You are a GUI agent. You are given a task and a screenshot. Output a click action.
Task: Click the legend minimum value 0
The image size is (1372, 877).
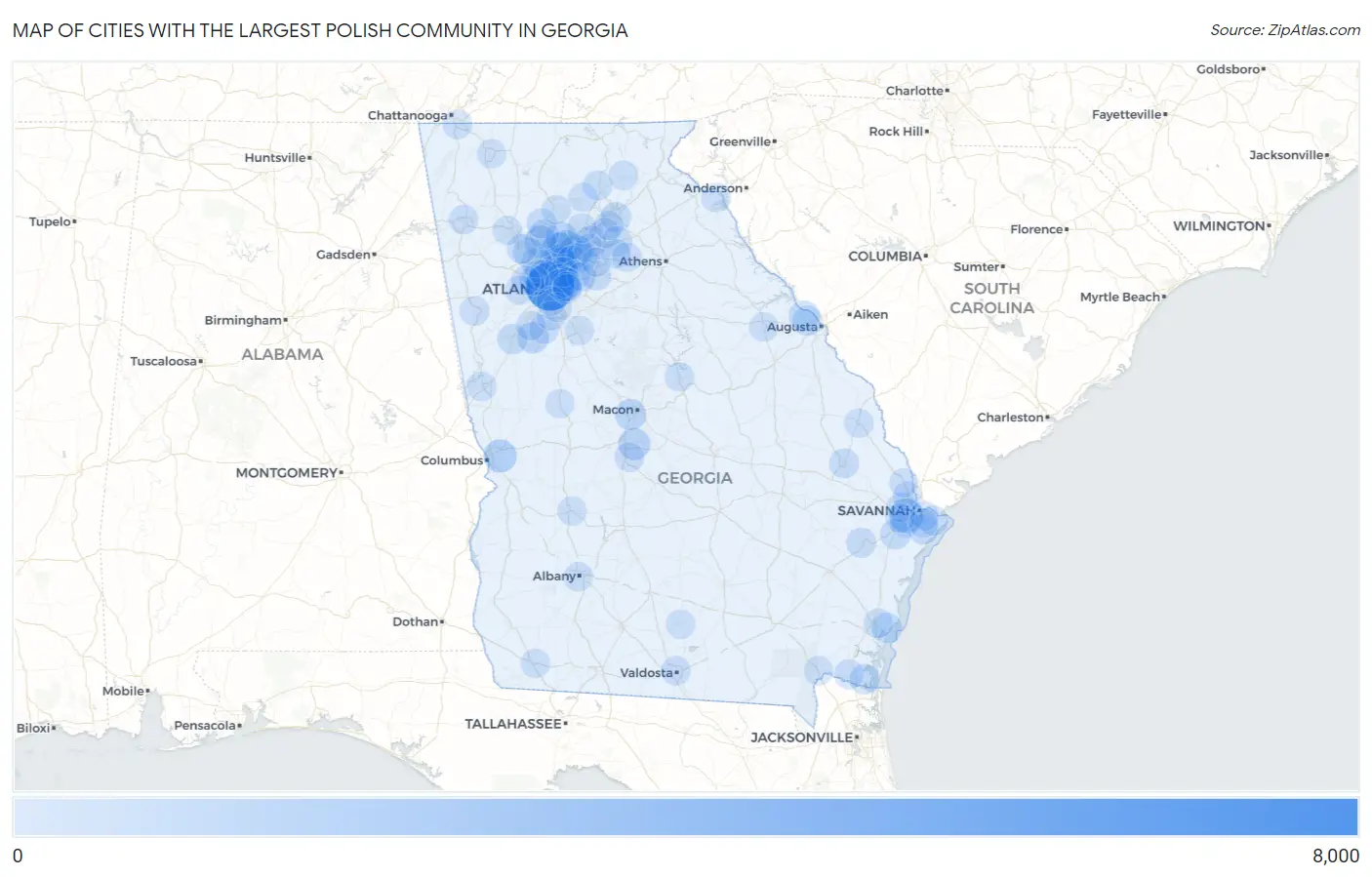pyautogui.click(x=18, y=857)
